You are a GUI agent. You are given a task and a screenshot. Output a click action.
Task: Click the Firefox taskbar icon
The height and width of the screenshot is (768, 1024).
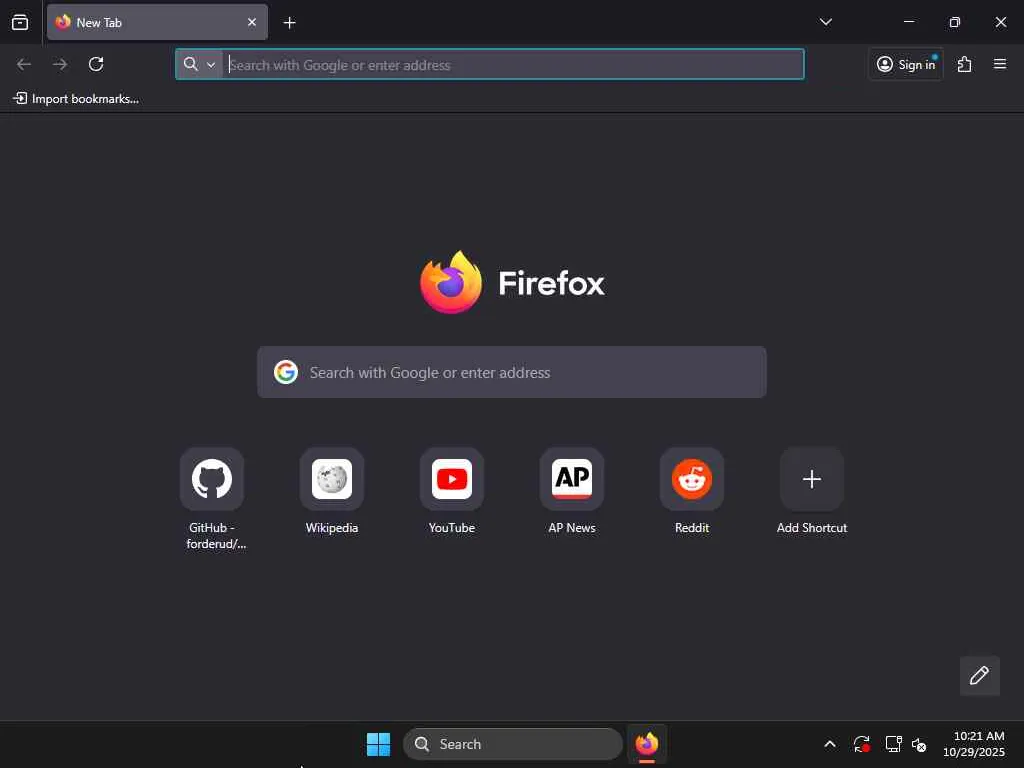point(647,744)
